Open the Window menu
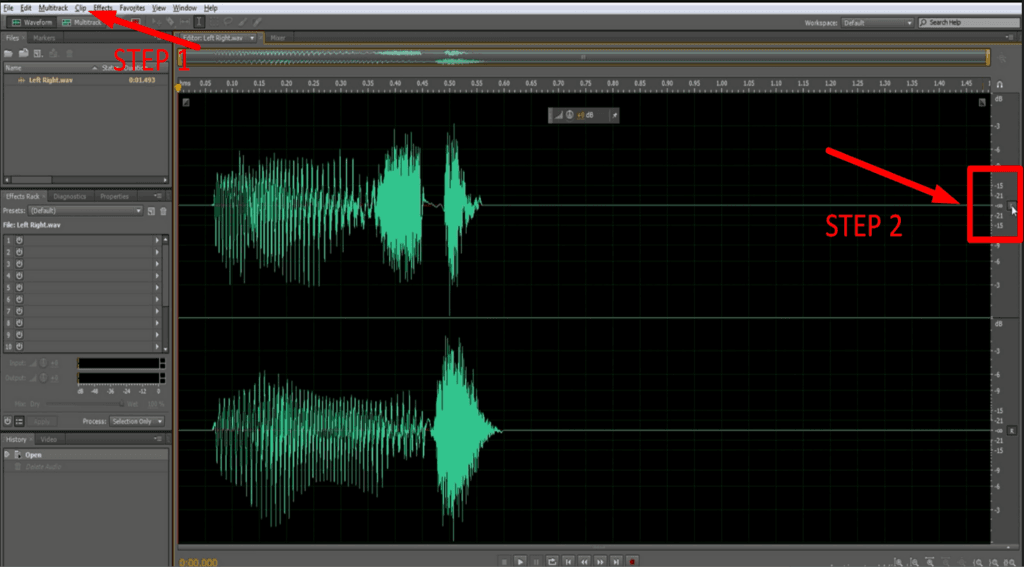This screenshot has height=567, width=1024. [185, 8]
